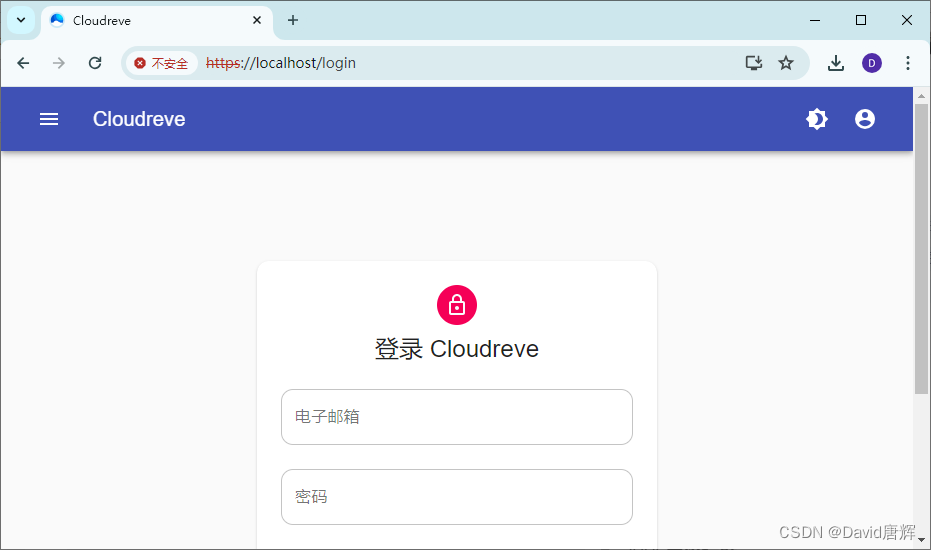The height and width of the screenshot is (550, 931).
Task: Maximize the browser window
Action: click(861, 20)
